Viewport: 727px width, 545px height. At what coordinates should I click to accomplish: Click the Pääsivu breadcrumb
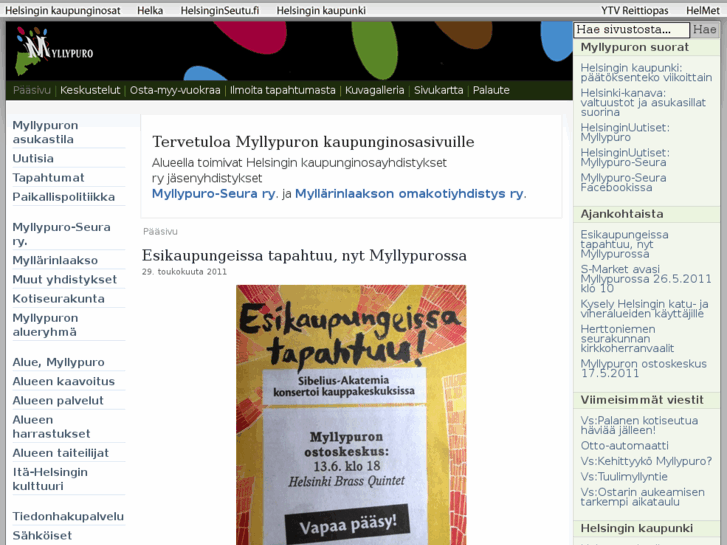pos(160,231)
